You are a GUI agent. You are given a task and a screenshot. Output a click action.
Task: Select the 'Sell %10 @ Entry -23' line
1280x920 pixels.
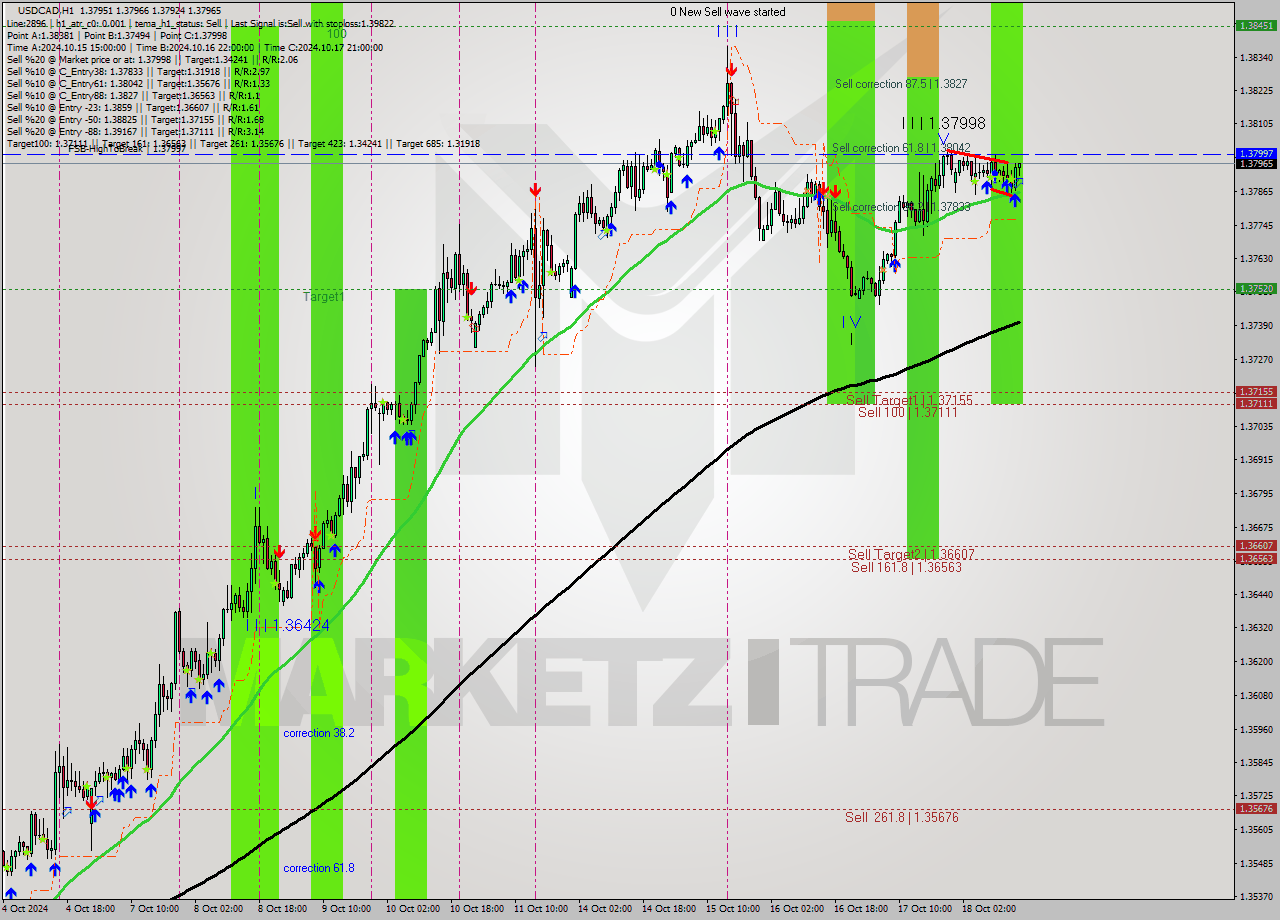point(132,107)
